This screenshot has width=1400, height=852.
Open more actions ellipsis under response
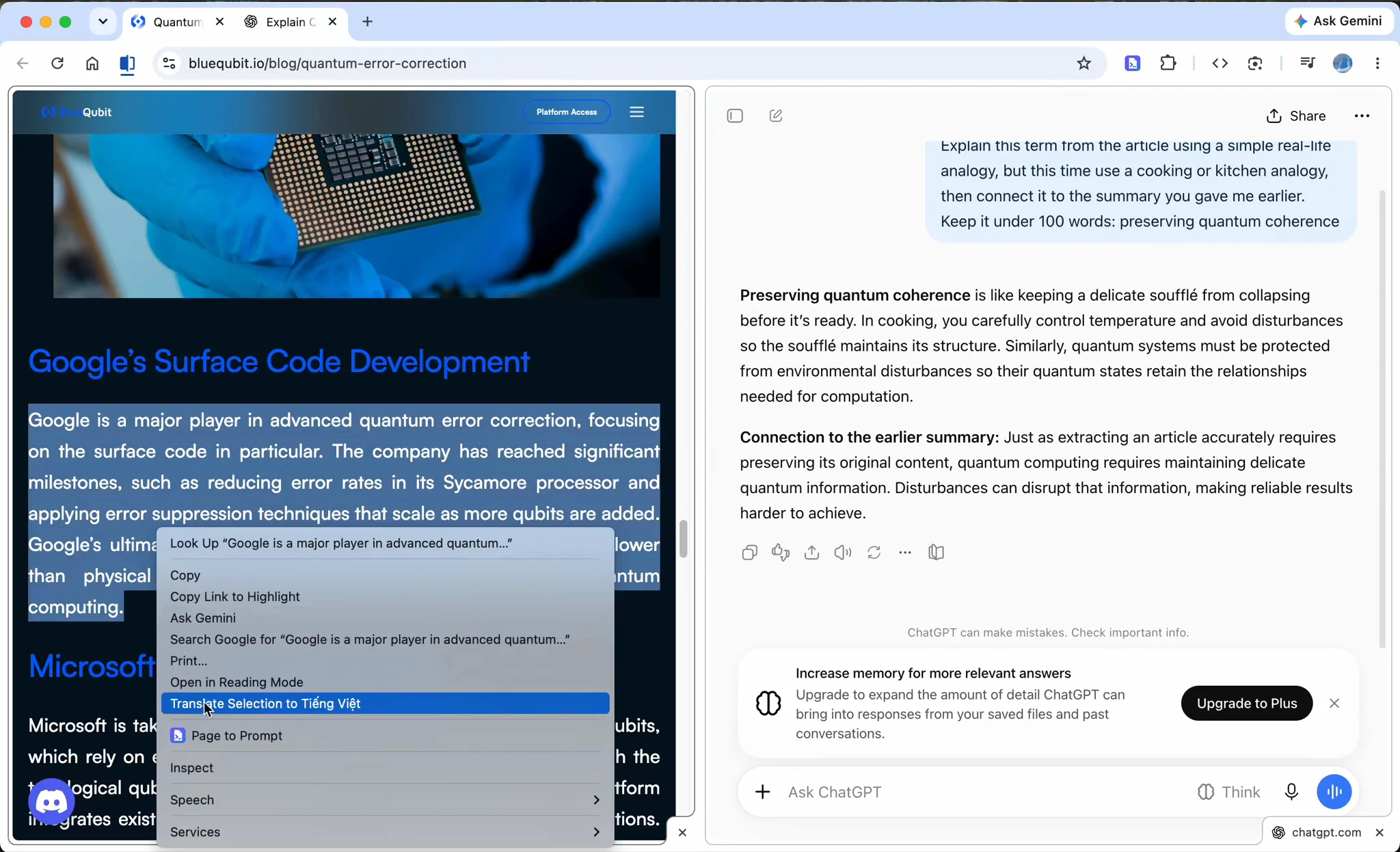(905, 553)
